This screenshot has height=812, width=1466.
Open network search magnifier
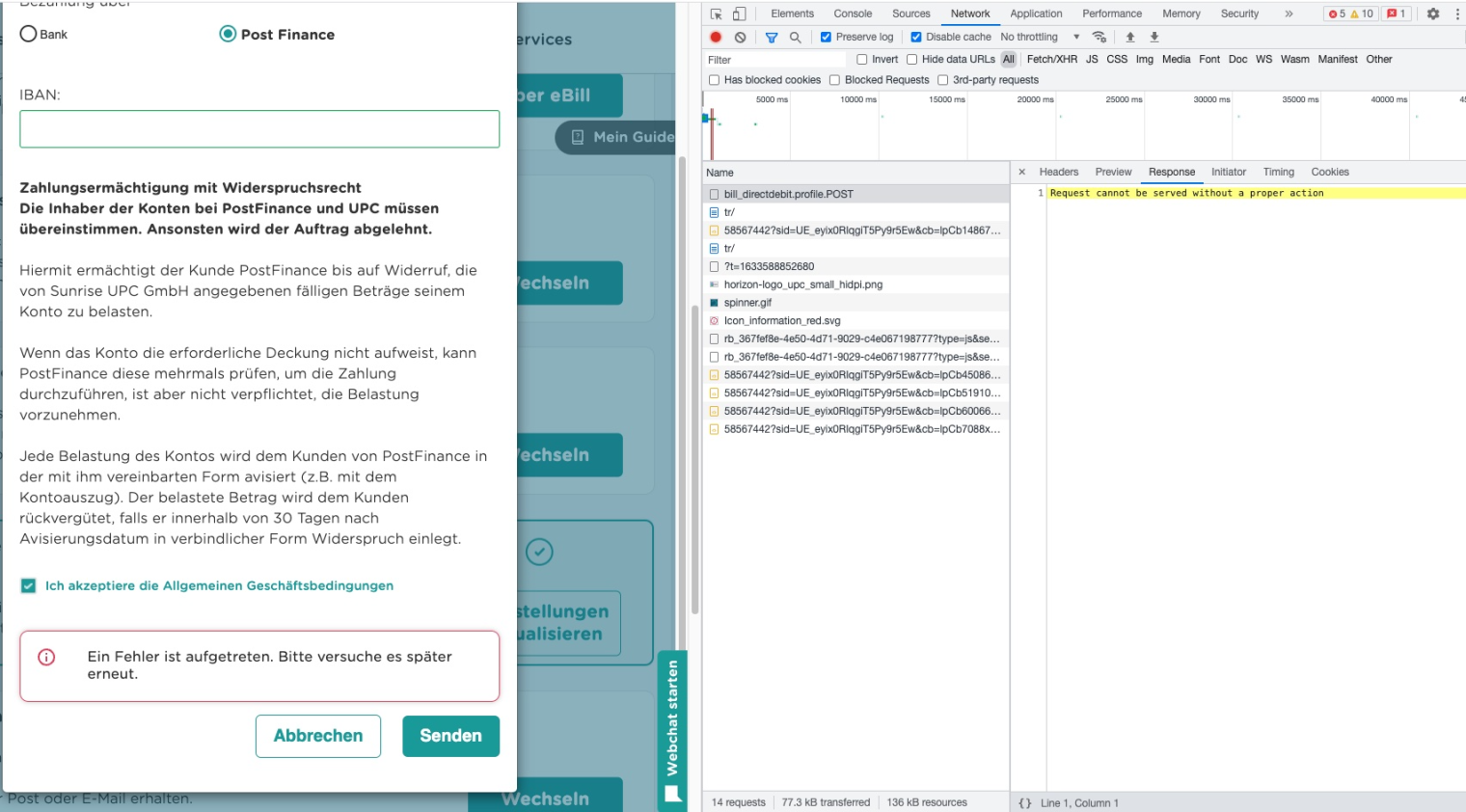[x=796, y=37]
